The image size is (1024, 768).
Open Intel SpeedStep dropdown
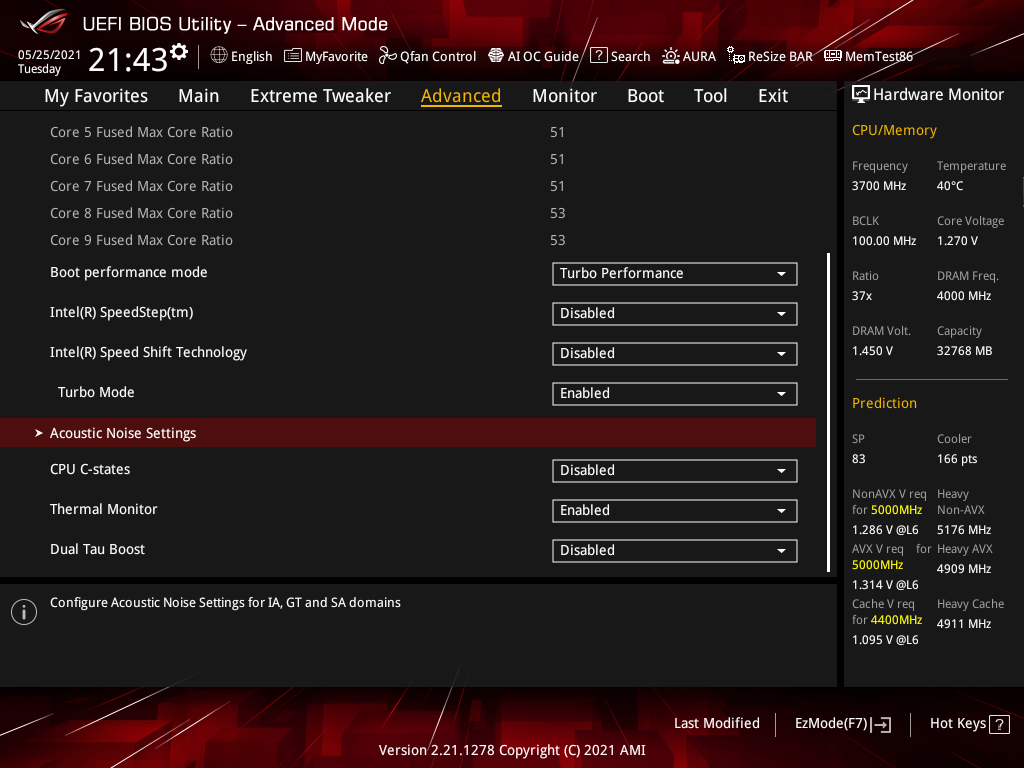(x=675, y=313)
